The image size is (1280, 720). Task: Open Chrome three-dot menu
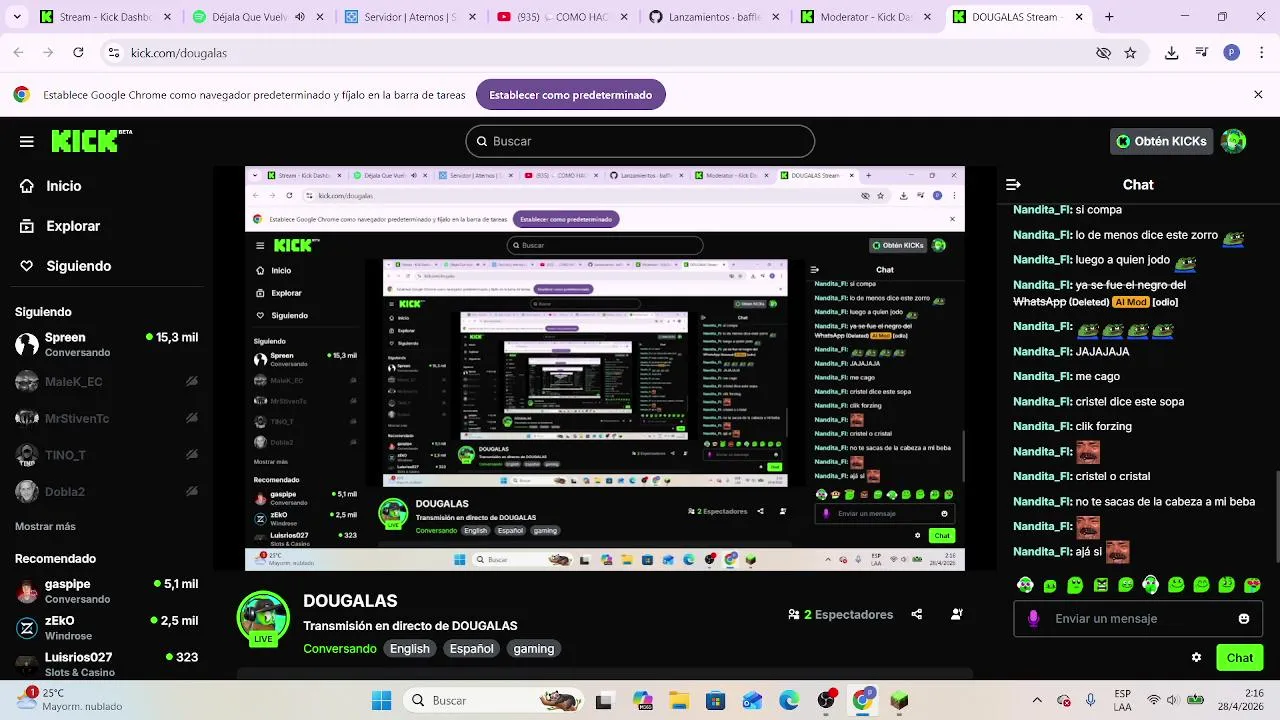coord(1259,53)
